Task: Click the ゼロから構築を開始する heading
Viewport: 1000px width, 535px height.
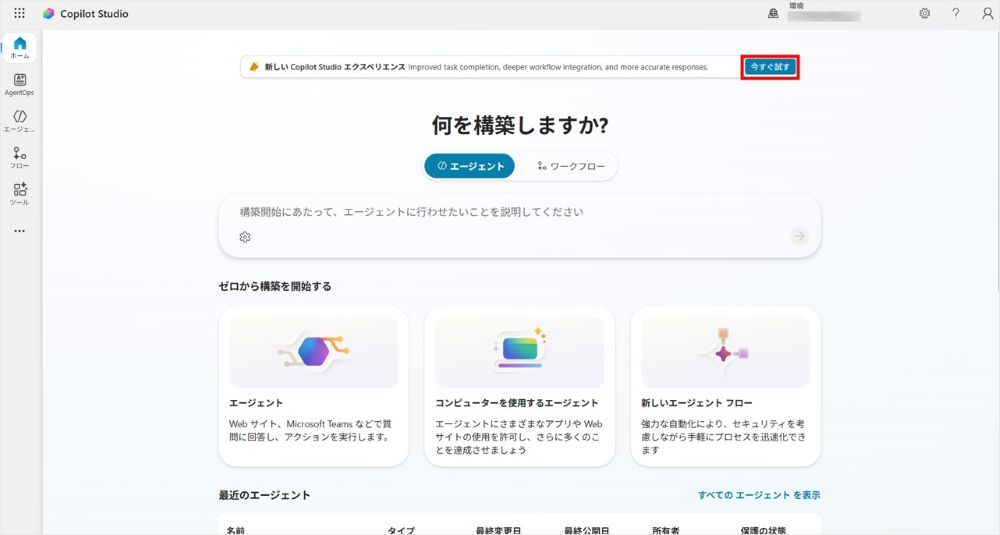Action: [x=275, y=286]
